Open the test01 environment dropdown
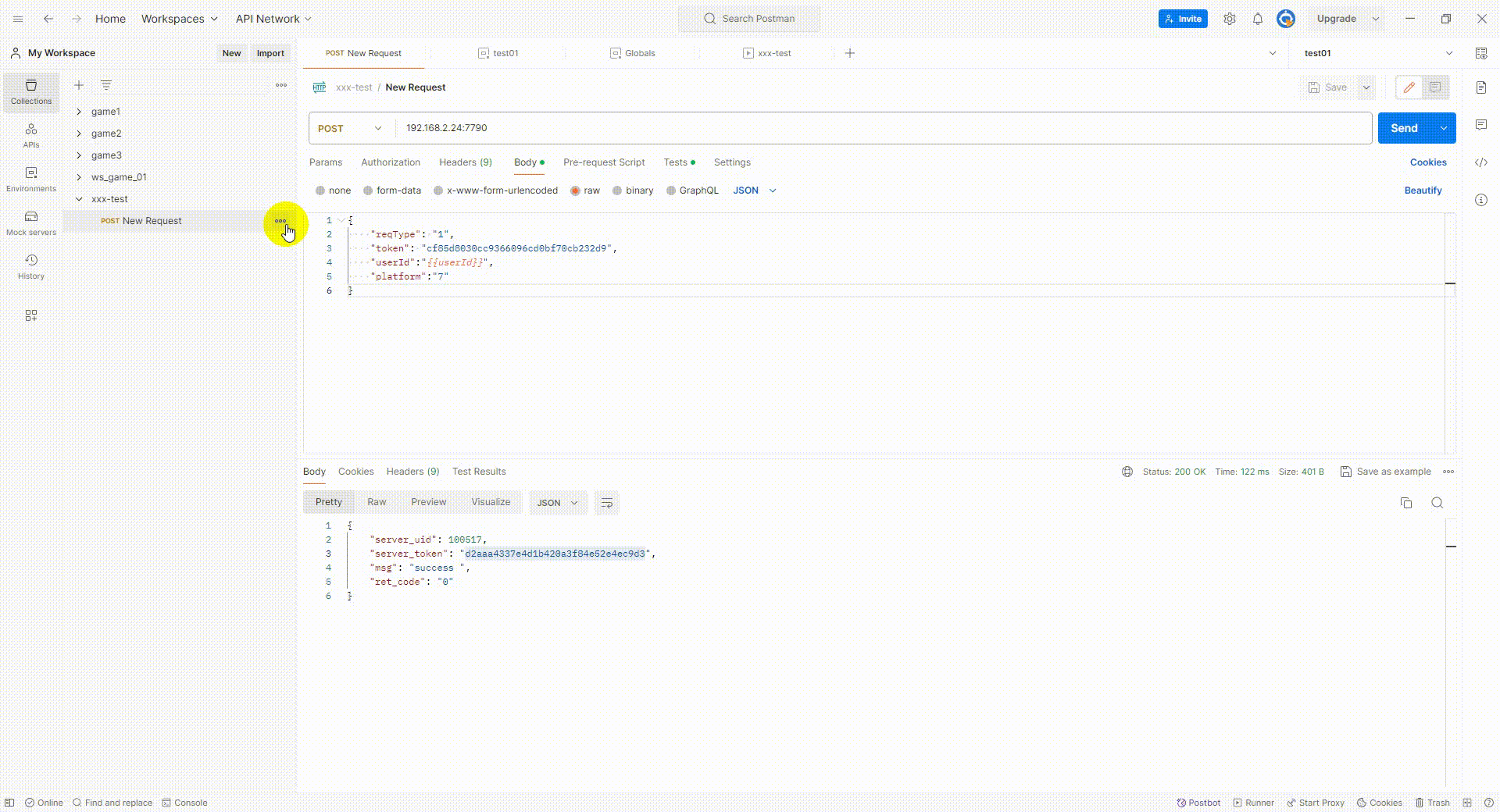This screenshot has height=812, width=1500. click(1378, 53)
